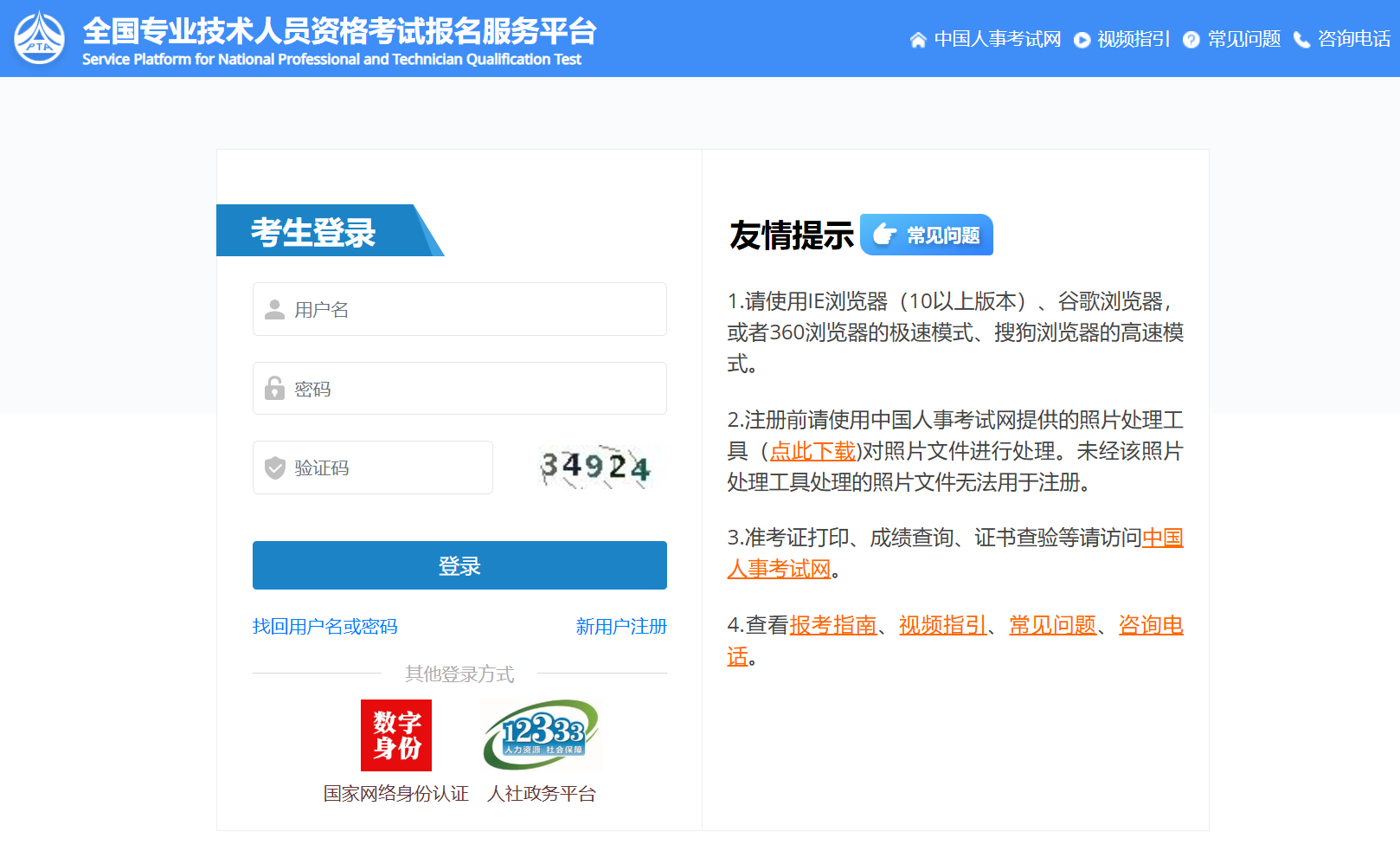This screenshot has height=851, width=1400.
Task: Refresh the 34924 captcha image
Action: tap(595, 467)
